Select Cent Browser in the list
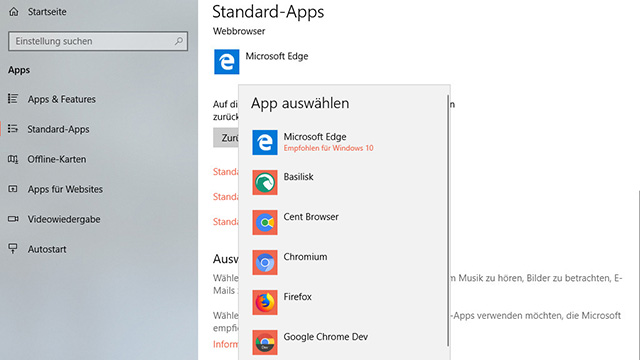Viewport: 640px width, 360px height. coord(311,217)
